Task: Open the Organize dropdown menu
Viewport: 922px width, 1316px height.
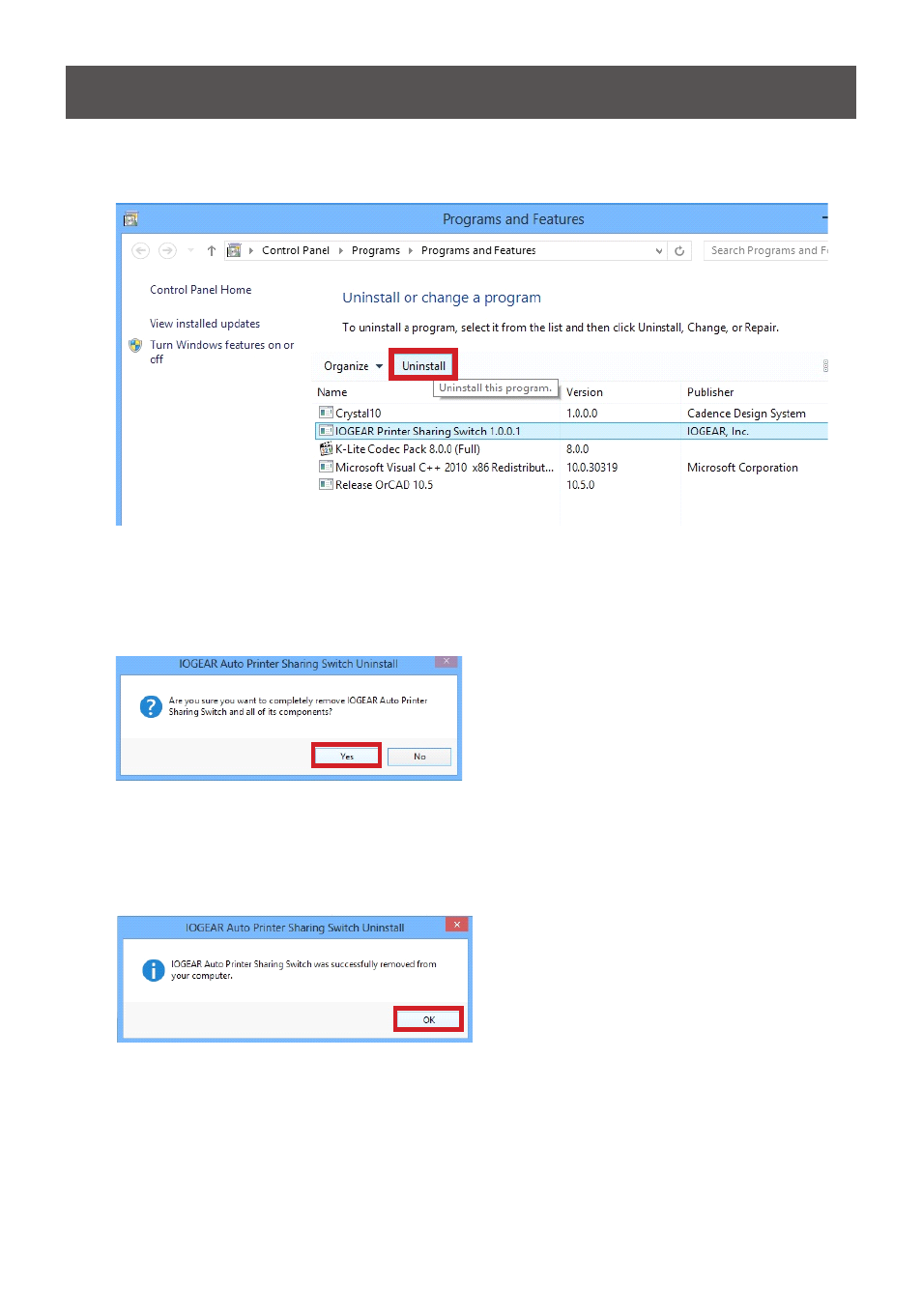Action: click(353, 366)
